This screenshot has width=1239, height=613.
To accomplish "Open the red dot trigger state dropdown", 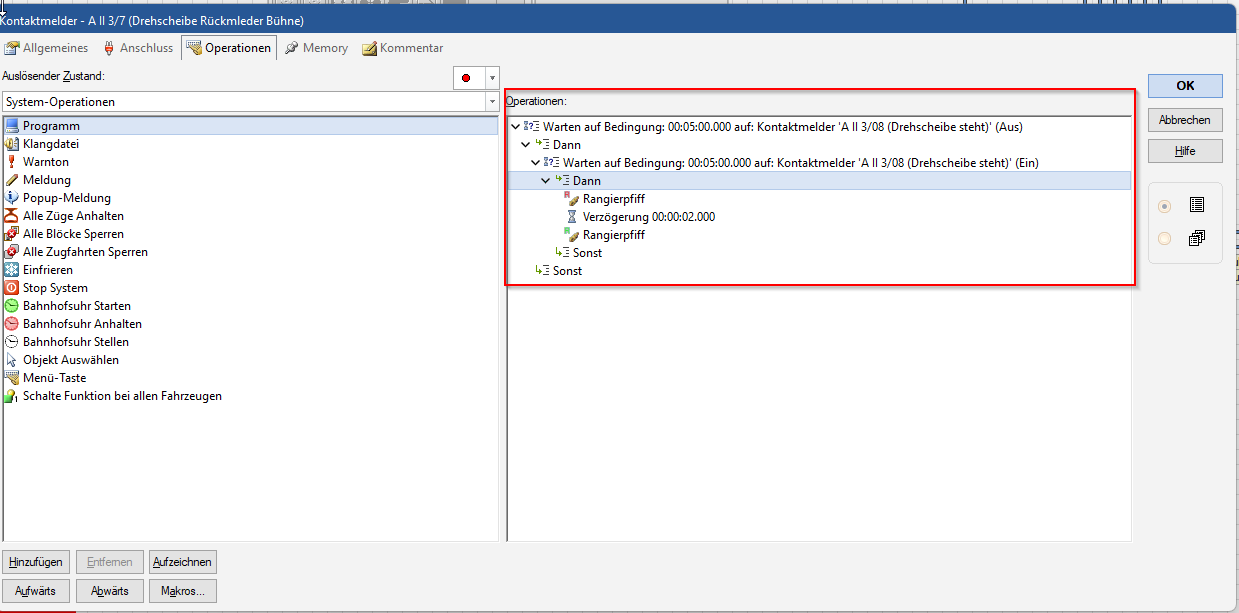I will pos(491,78).
